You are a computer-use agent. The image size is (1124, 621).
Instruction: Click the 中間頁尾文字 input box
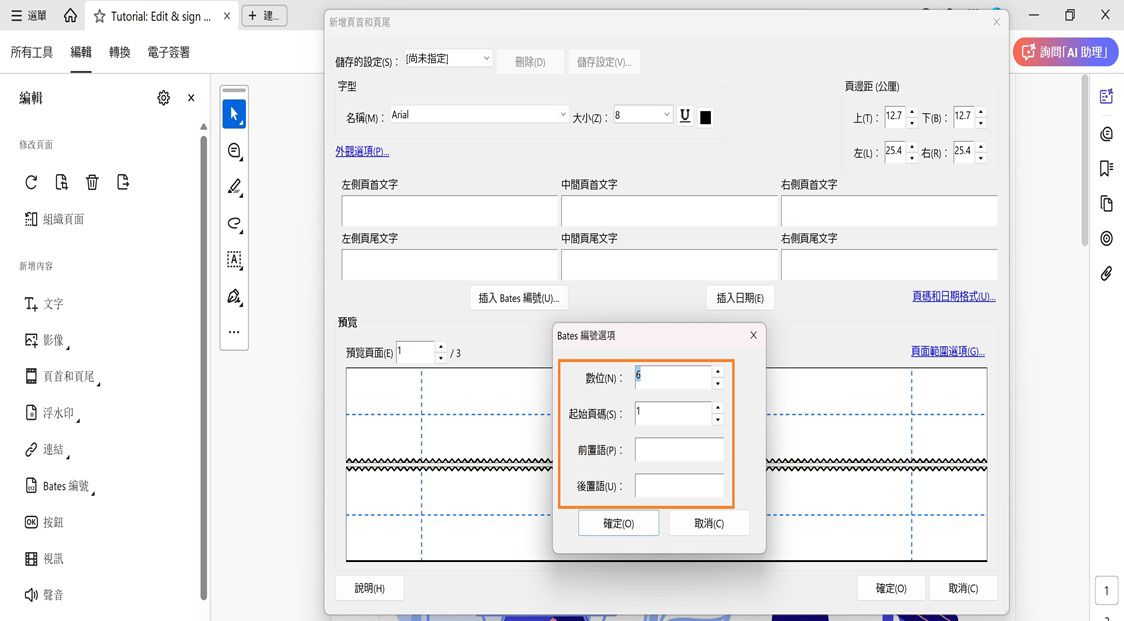tap(669, 264)
